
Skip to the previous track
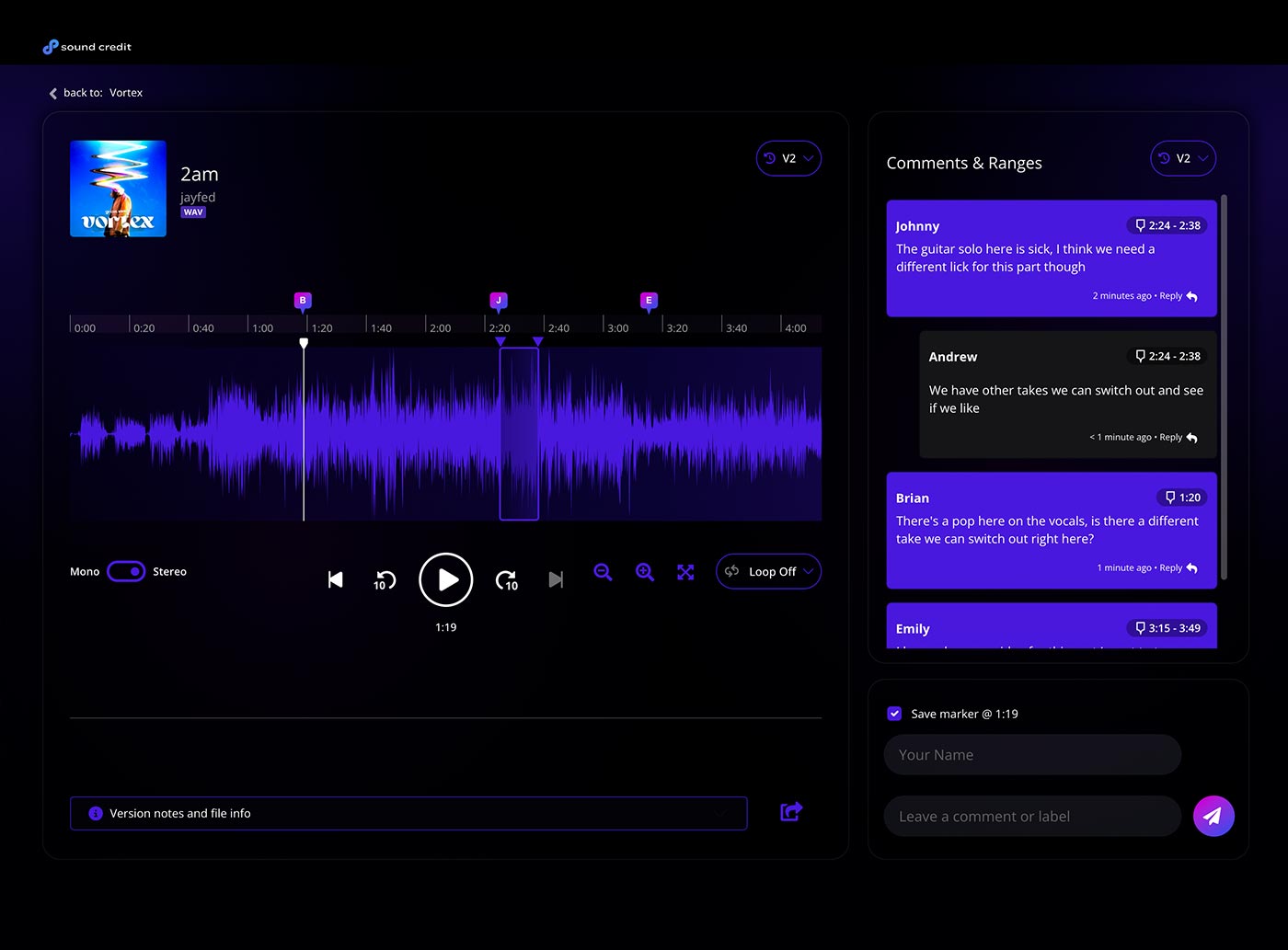pos(336,579)
